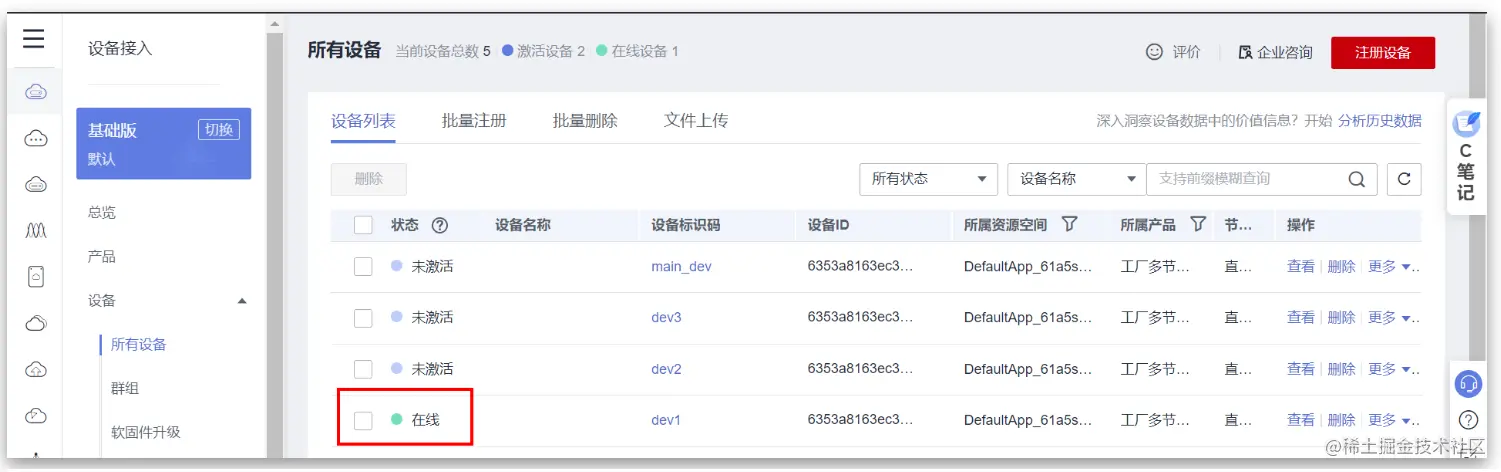
Task: Click the 在线 status of dev1
Action: [x=415, y=420]
